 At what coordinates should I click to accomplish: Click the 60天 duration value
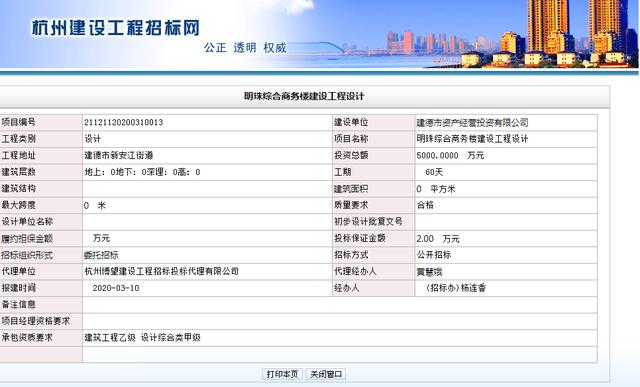(434, 172)
